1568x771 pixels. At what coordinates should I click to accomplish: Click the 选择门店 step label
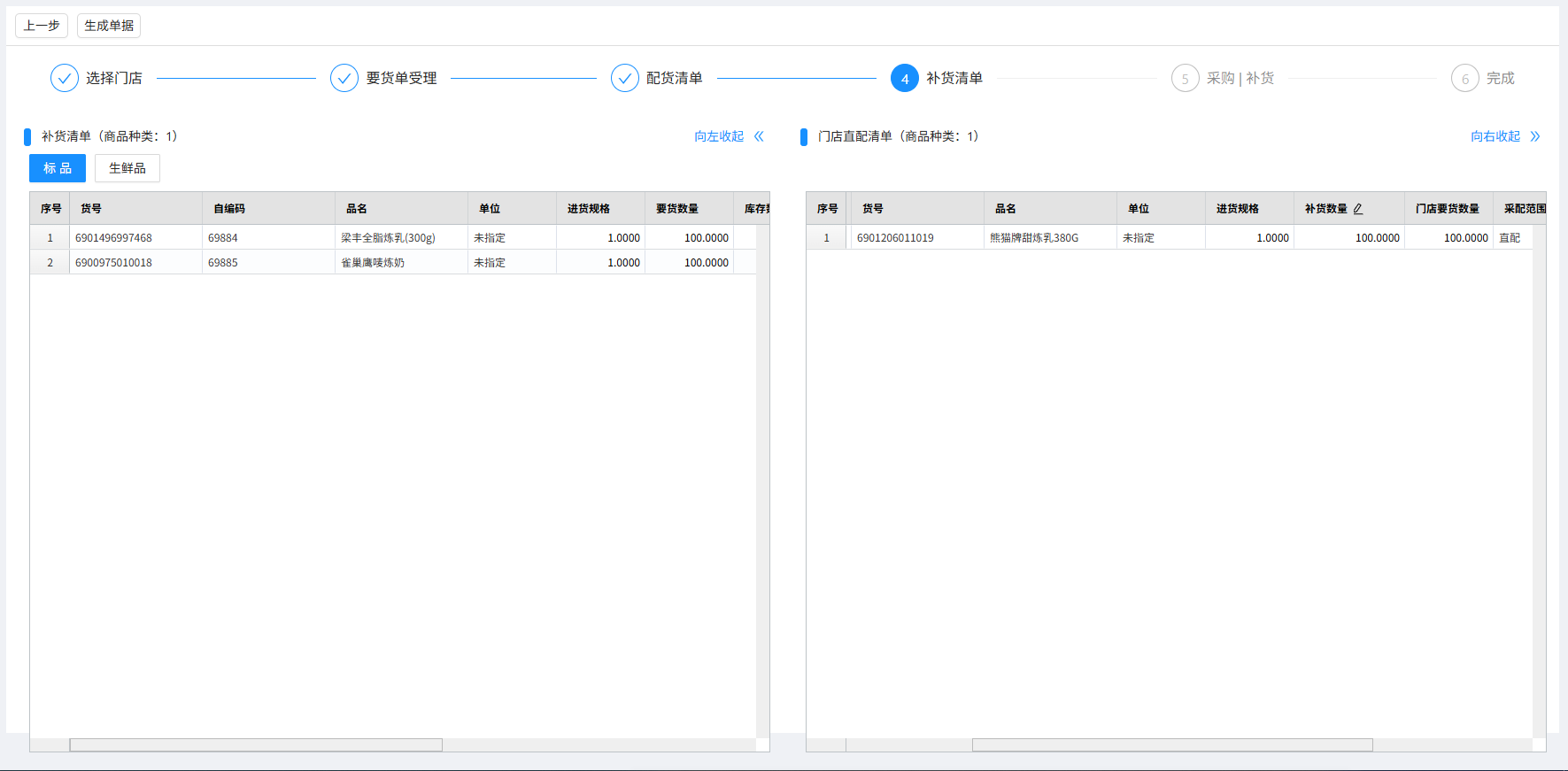pos(114,78)
